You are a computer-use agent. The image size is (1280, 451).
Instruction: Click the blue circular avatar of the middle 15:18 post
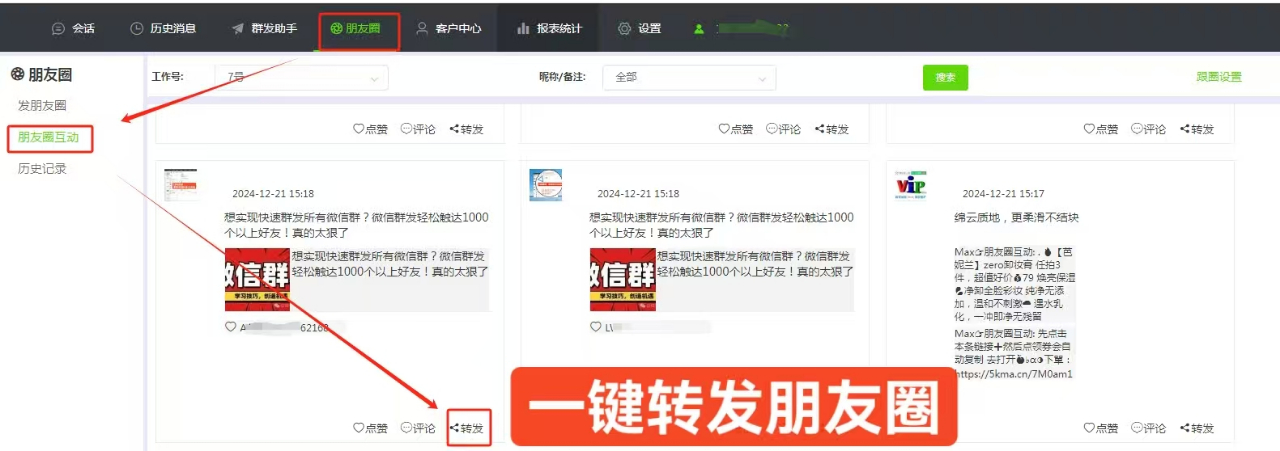pyautogui.click(x=546, y=185)
